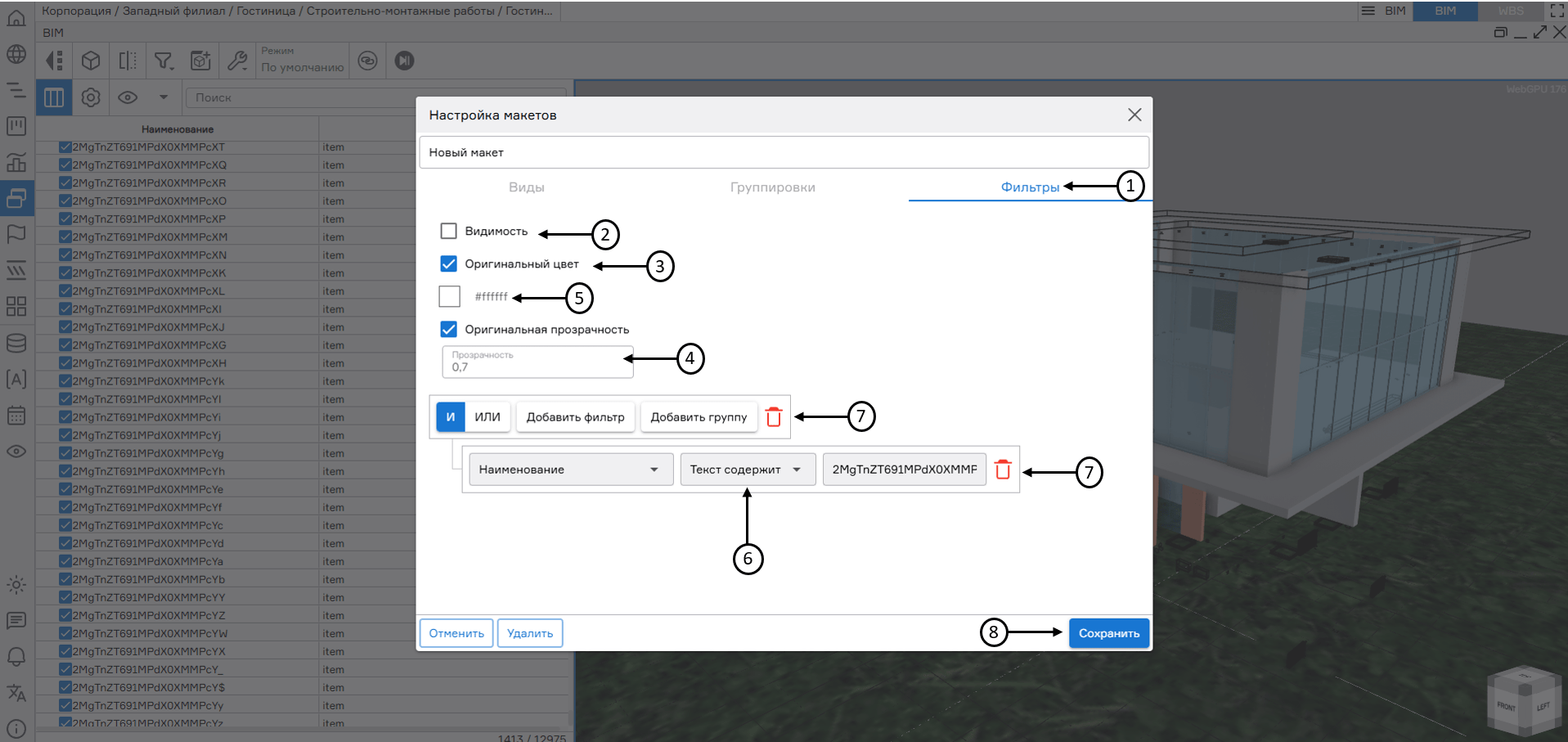Open the column layout icon in panel
The height and width of the screenshot is (742, 1568).
coord(54,98)
